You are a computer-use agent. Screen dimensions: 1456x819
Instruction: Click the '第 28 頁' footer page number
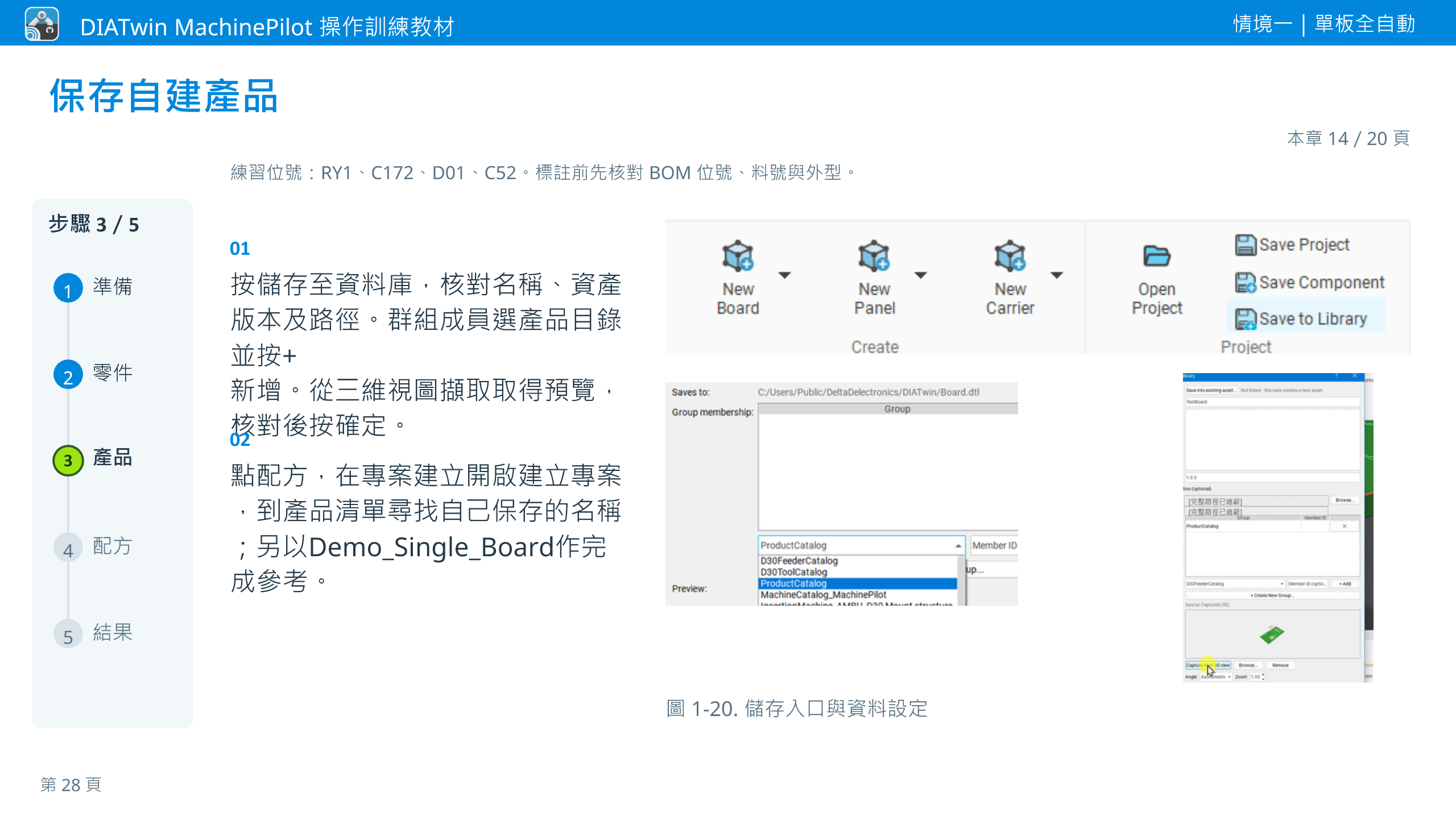[71, 785]
